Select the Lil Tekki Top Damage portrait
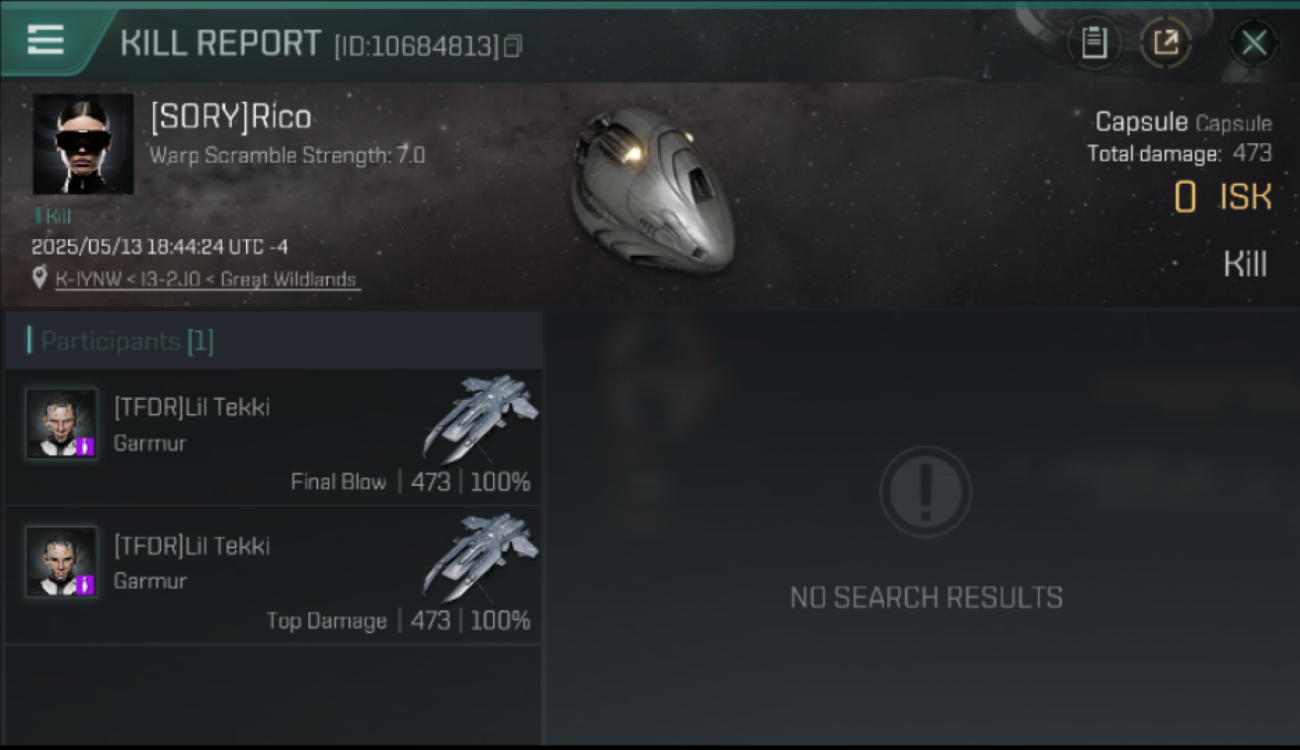 62,562
